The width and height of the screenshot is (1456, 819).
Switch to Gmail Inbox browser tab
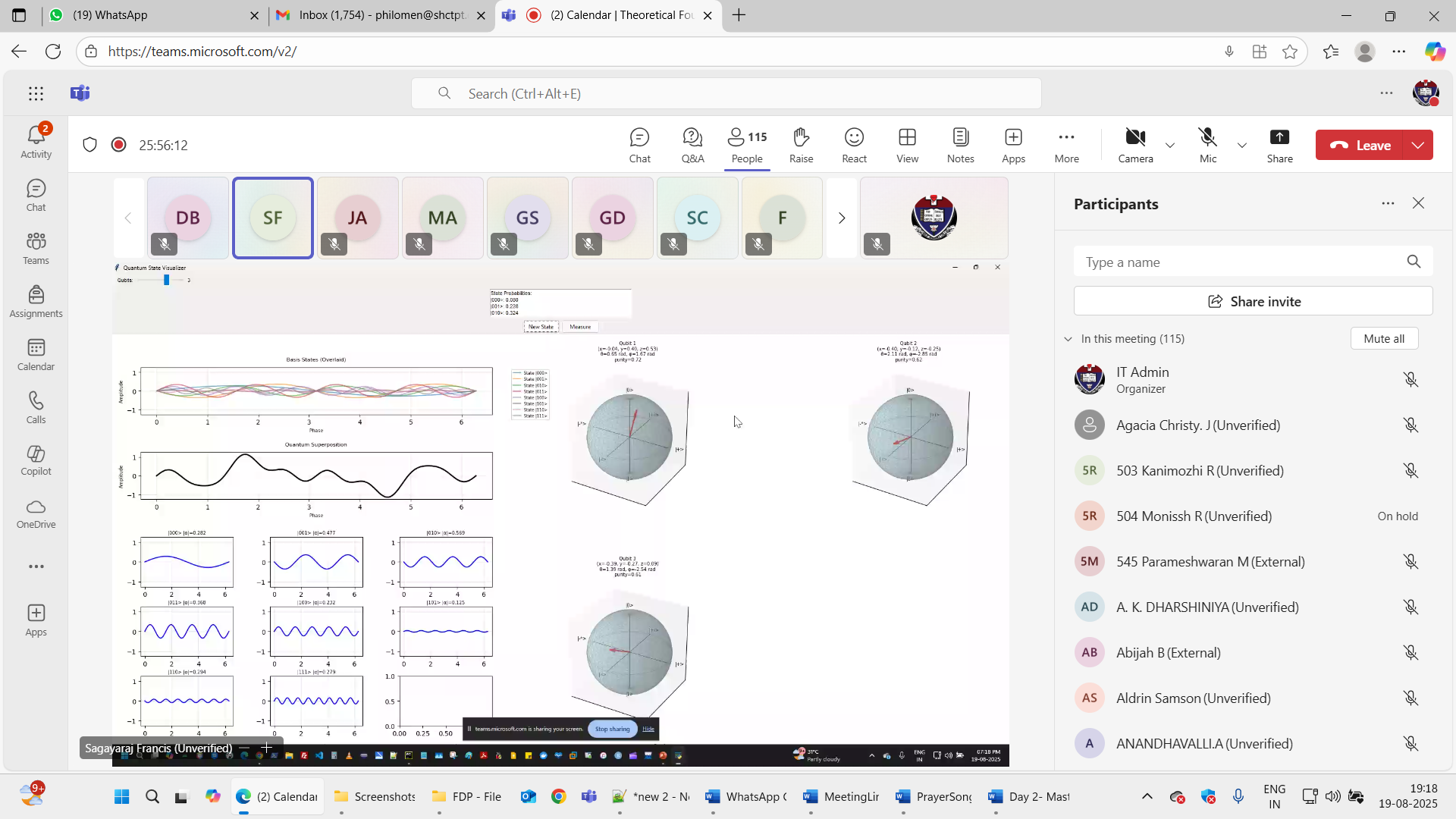381,15
